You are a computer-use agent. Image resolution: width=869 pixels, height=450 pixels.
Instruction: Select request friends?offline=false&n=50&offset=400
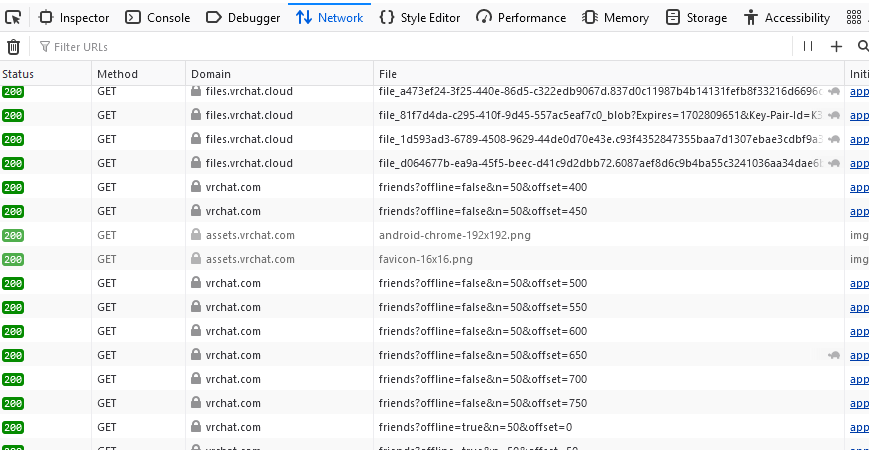[434, 187]
